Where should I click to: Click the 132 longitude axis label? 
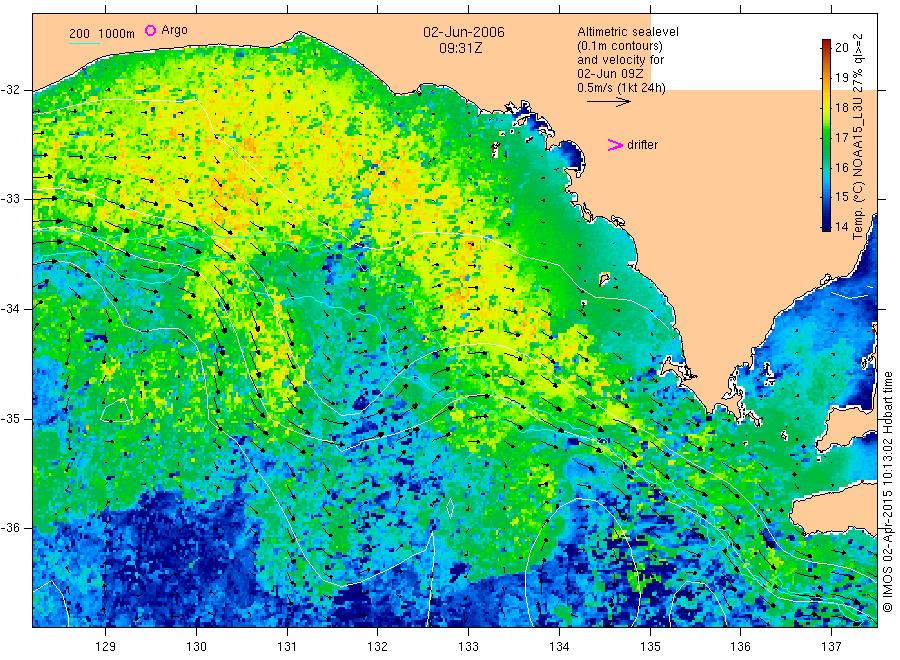click(x=378, y=647)
